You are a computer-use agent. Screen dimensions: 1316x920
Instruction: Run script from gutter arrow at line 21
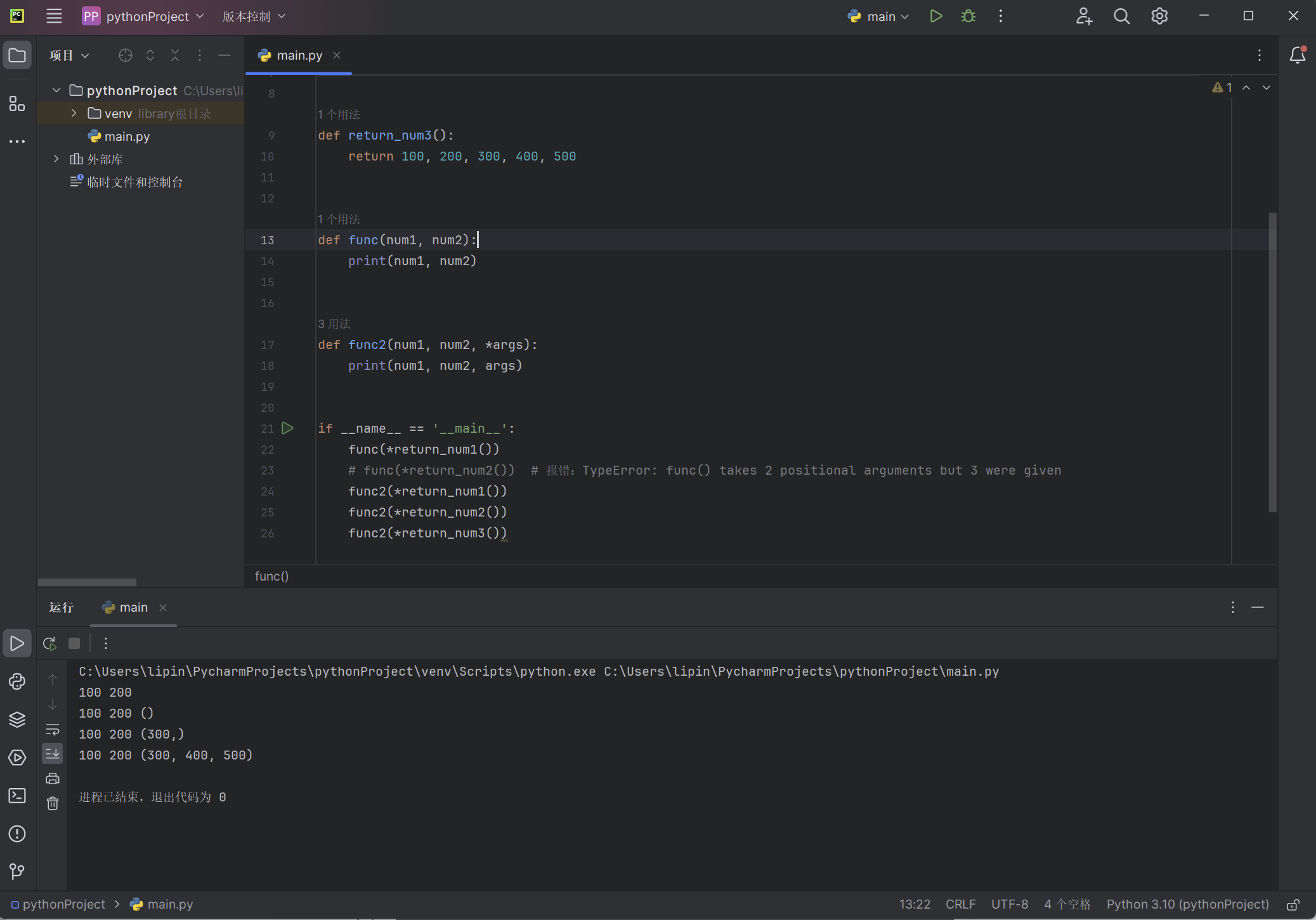pos(287,428)
